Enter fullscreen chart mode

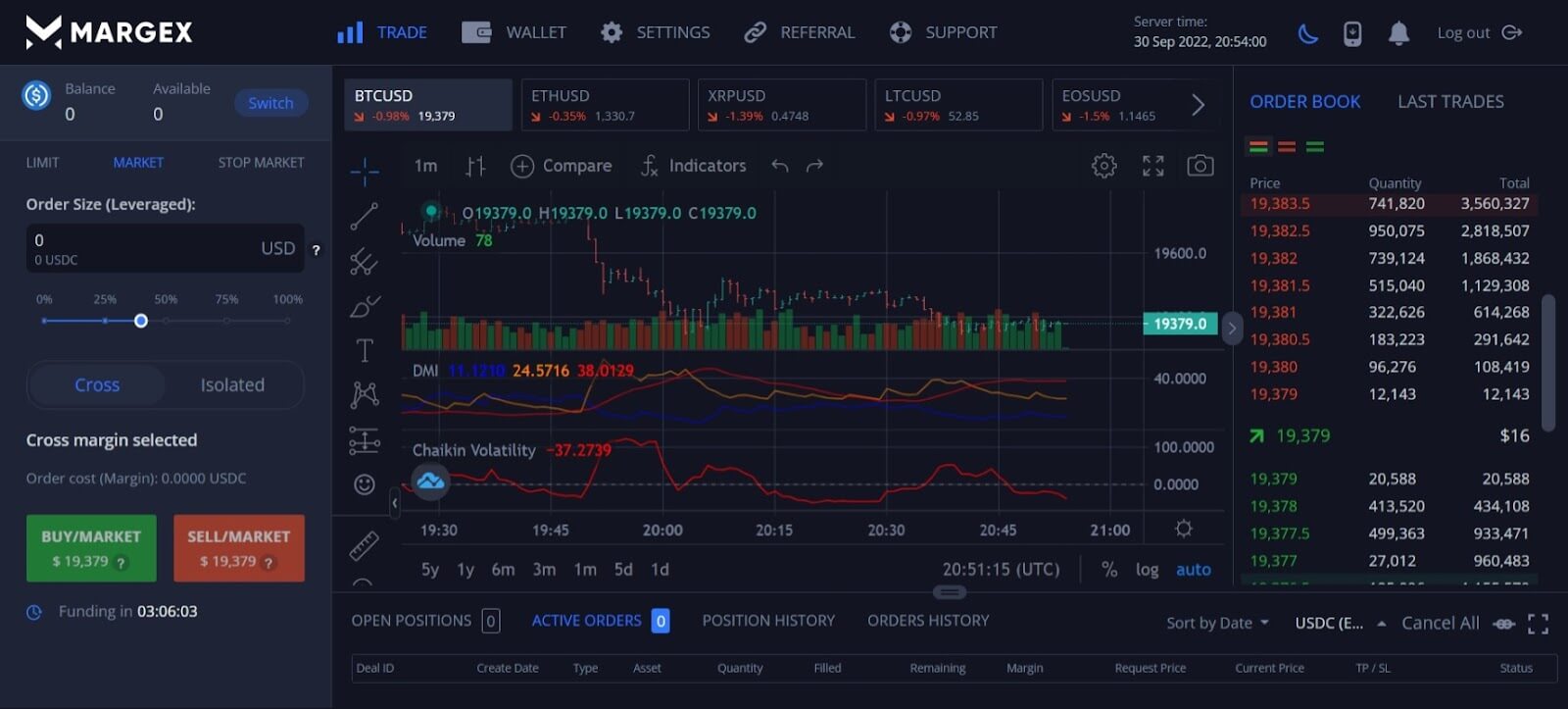[1153, 166]
